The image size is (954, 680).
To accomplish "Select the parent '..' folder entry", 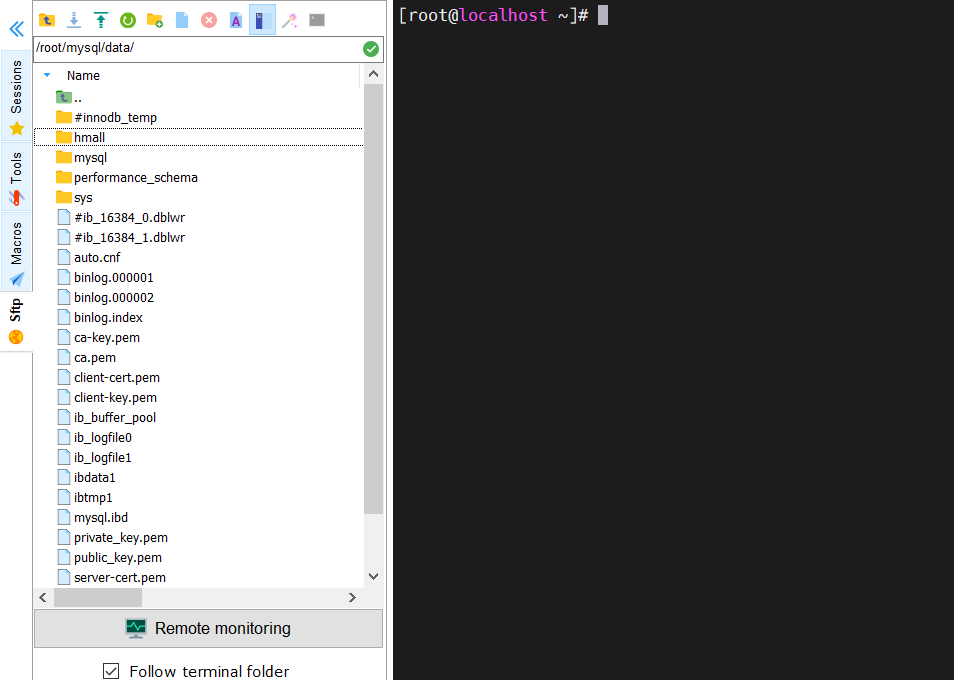I will [69, 97].
